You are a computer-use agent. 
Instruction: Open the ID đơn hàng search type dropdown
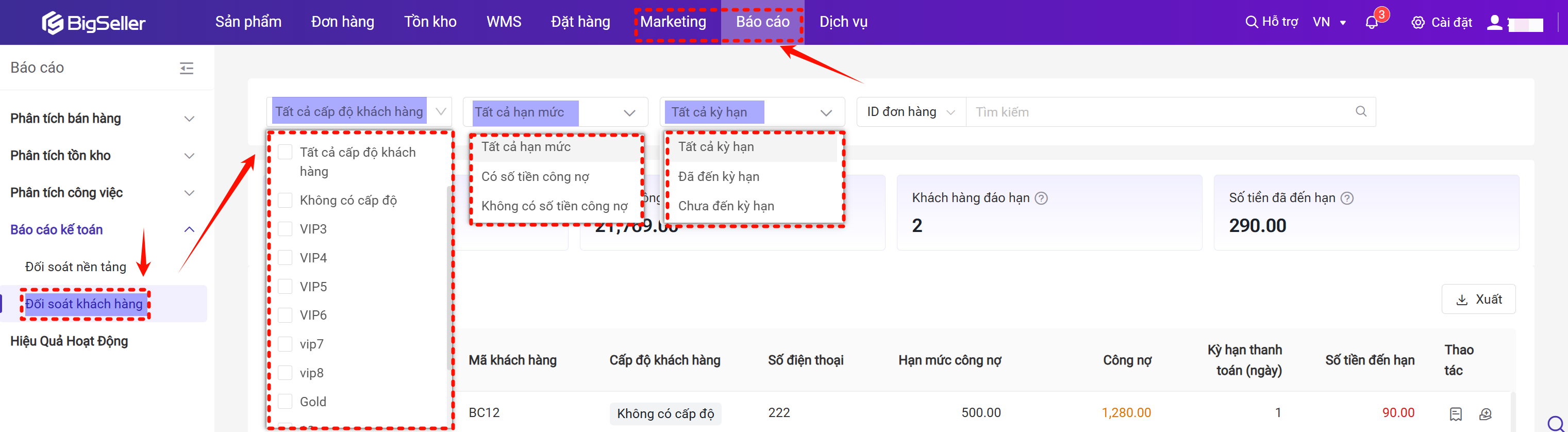(911, 112)
